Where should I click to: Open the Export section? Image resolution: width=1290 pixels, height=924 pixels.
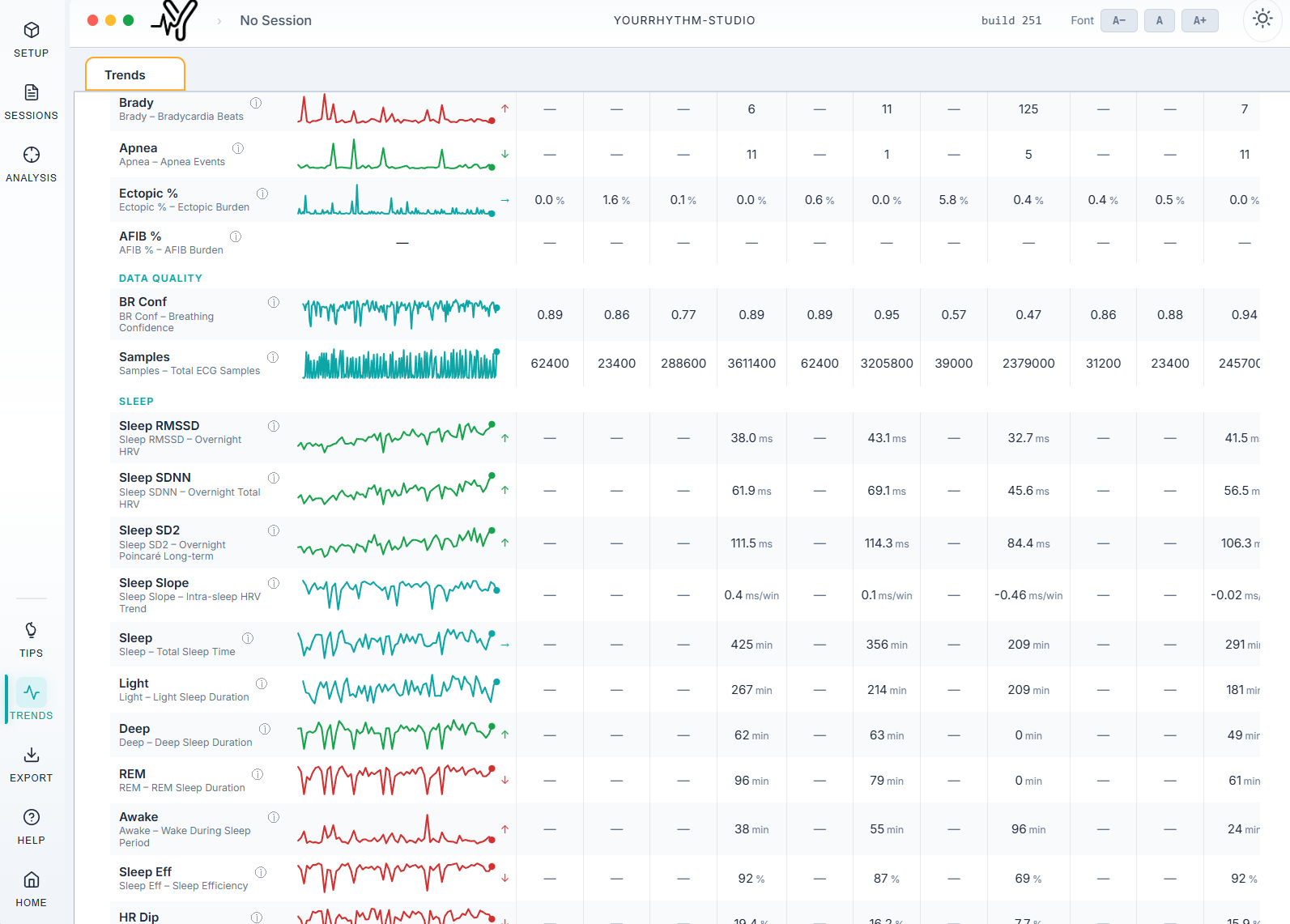pyautogui.click(x=32, y=764)
